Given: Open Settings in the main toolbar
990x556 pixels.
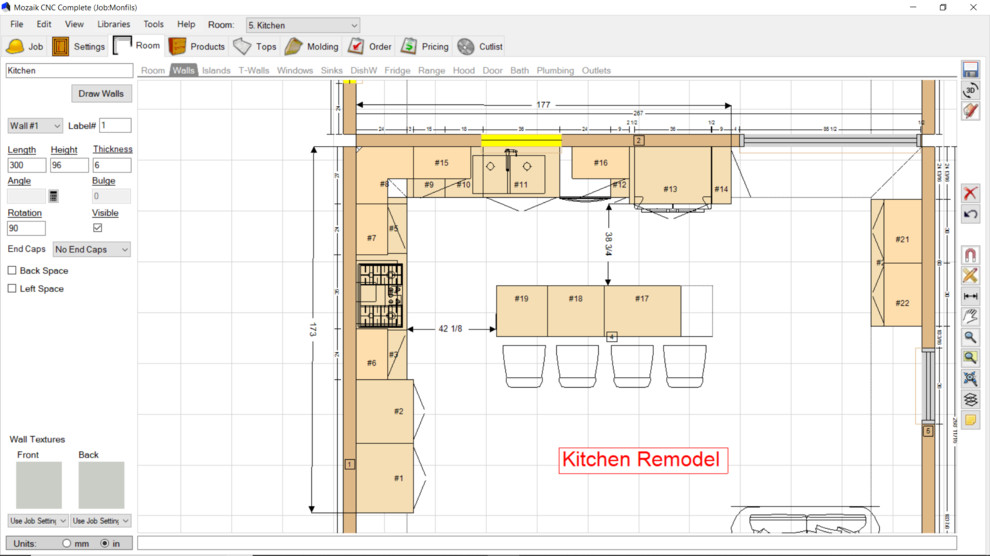Looking at the screenshot, I should pos(78,47).
